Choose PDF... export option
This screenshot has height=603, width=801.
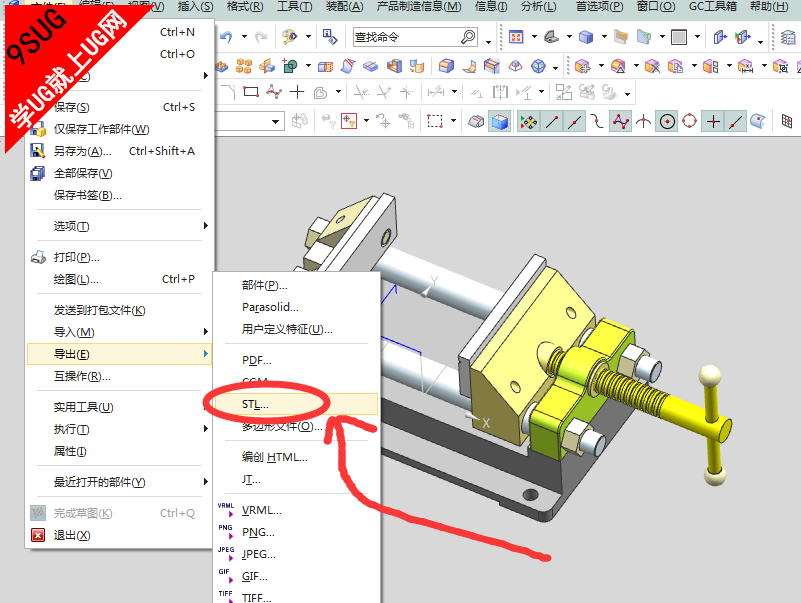pyautogui.click(x=257, y=360)
